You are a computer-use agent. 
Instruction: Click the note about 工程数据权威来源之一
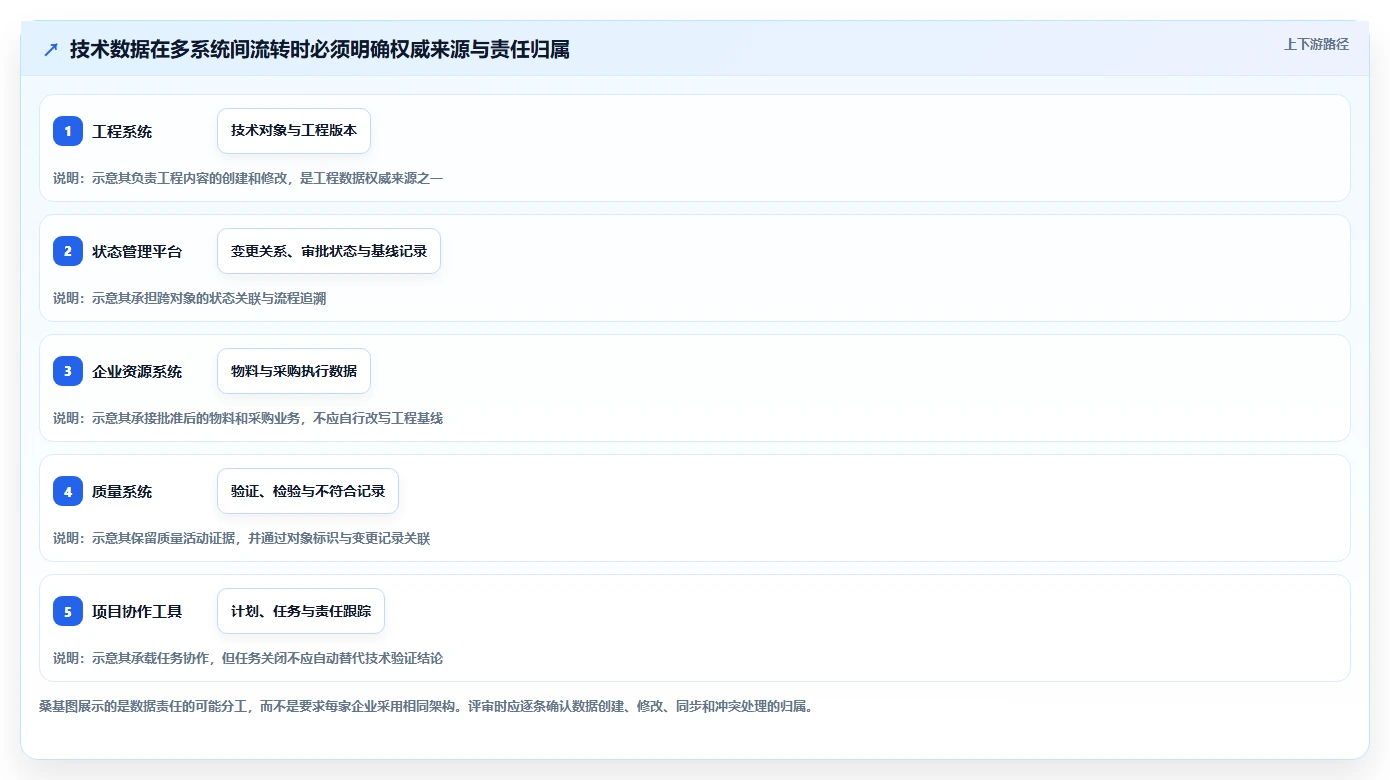[x=248, y=178]
